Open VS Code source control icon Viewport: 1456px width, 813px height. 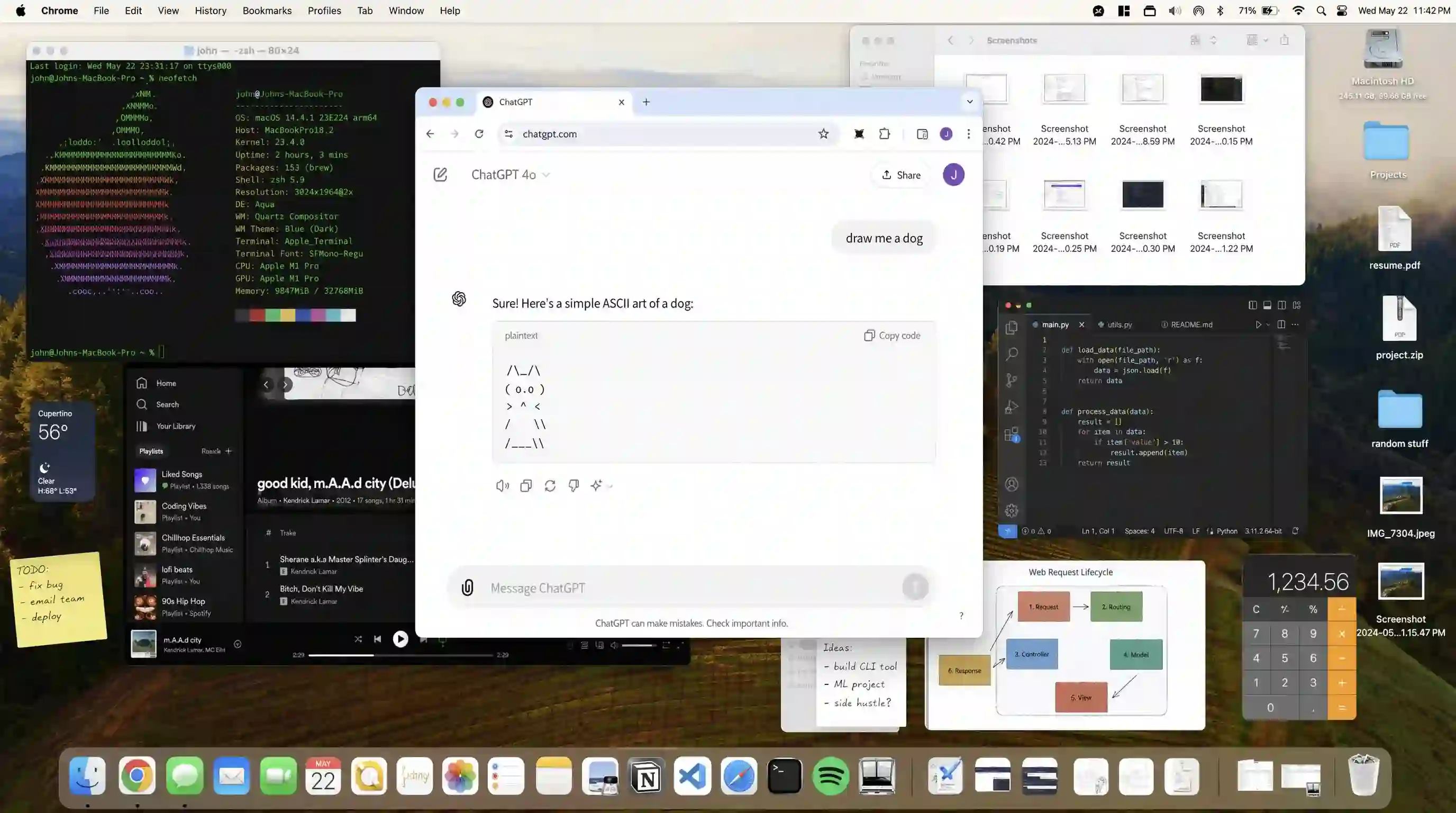pyautogui.click(x=1012, y=380)
